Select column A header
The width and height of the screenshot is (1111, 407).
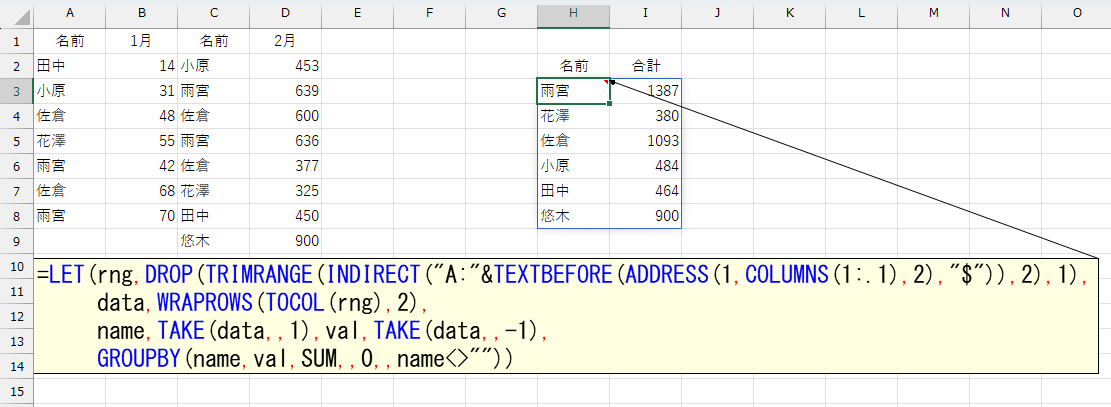tap(69, 12)
